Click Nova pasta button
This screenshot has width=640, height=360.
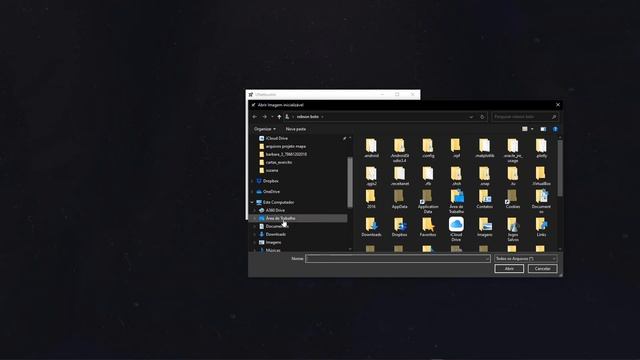pyautogui.click(x=296, y=129)
